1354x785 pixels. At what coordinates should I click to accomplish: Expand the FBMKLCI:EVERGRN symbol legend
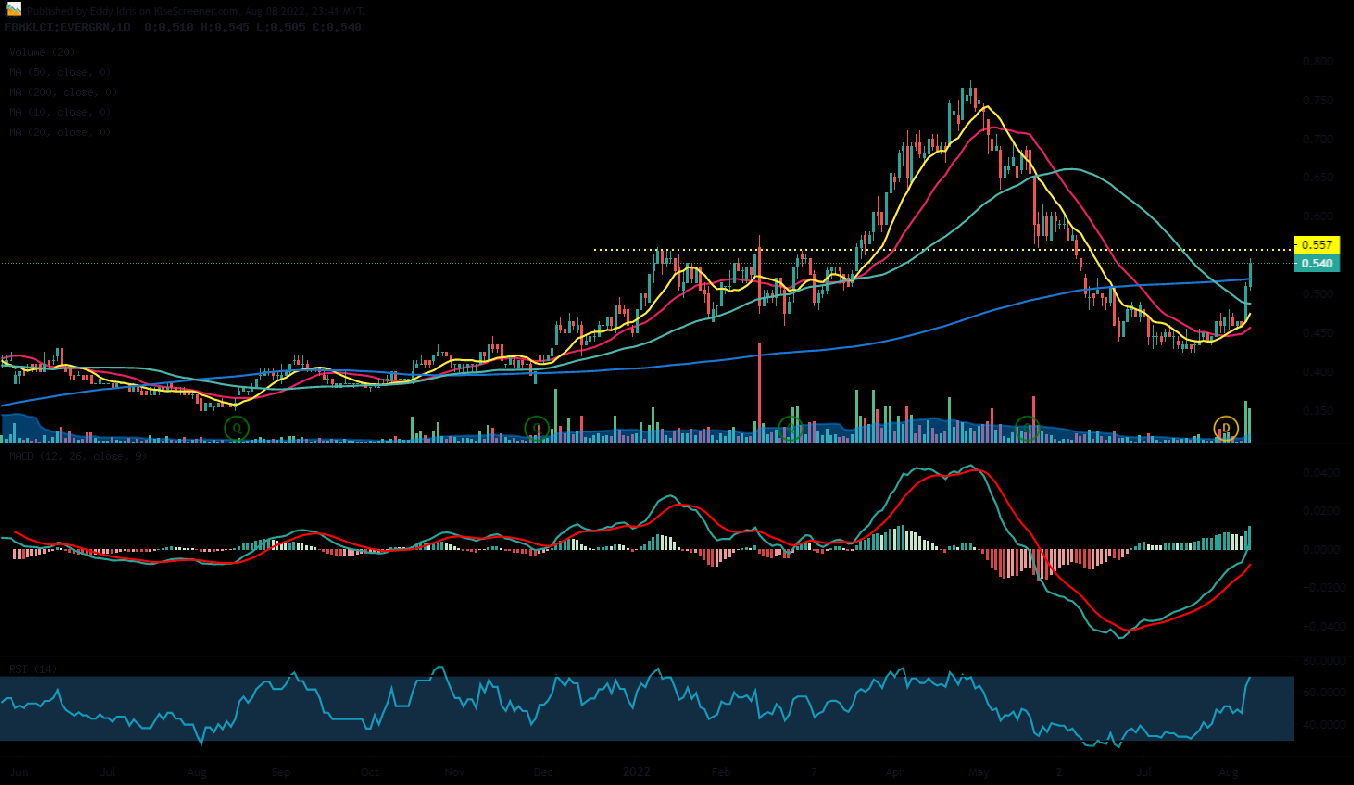[x=65, y=27]
